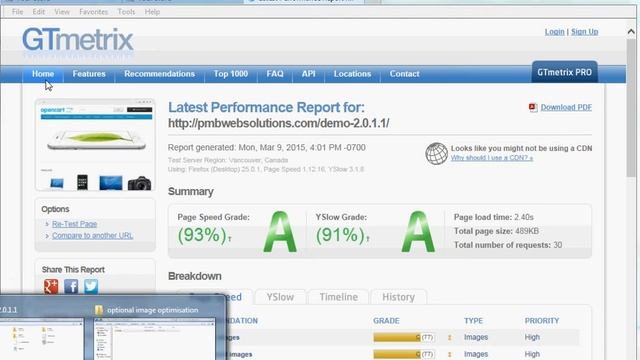Screen dimensions: 640x360
Task: Click the GRADE column header
Action: 386,321
